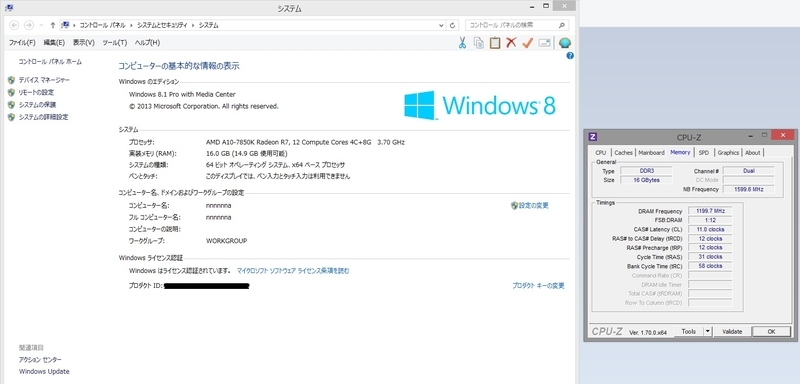Click the CAS# Latency value 11.0 clocks

coord(710,229)
